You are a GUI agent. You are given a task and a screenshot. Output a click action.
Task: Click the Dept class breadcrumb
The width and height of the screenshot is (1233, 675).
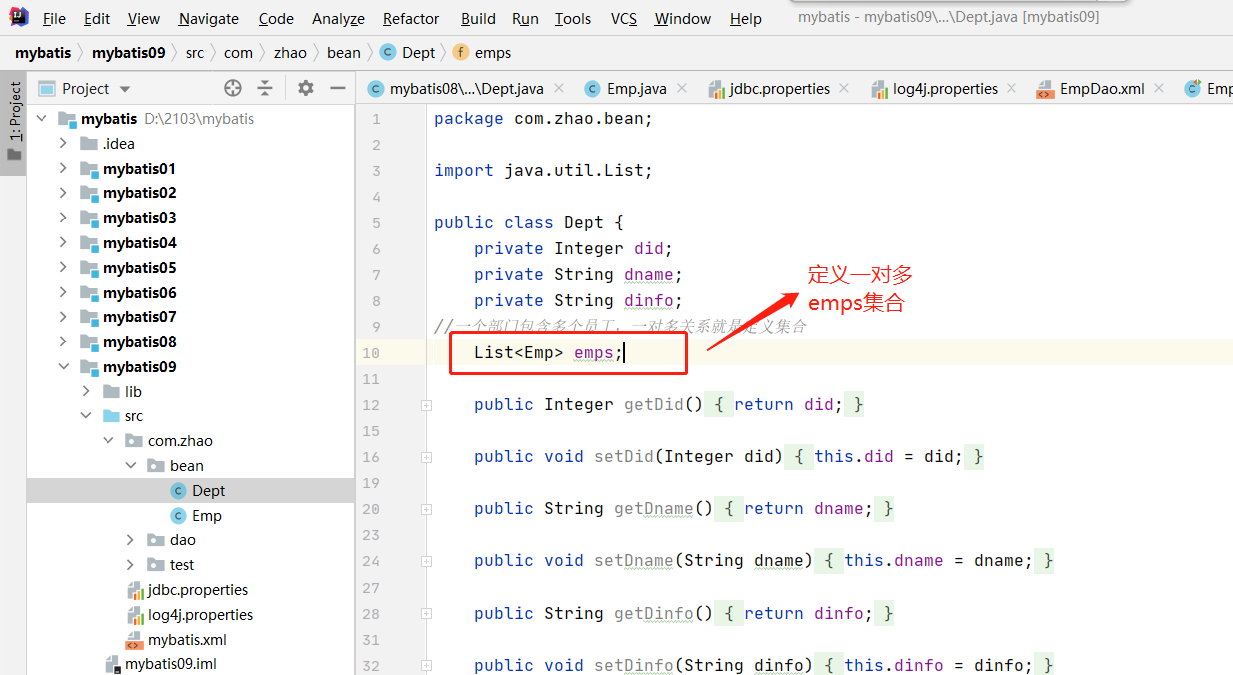[408, 52]
